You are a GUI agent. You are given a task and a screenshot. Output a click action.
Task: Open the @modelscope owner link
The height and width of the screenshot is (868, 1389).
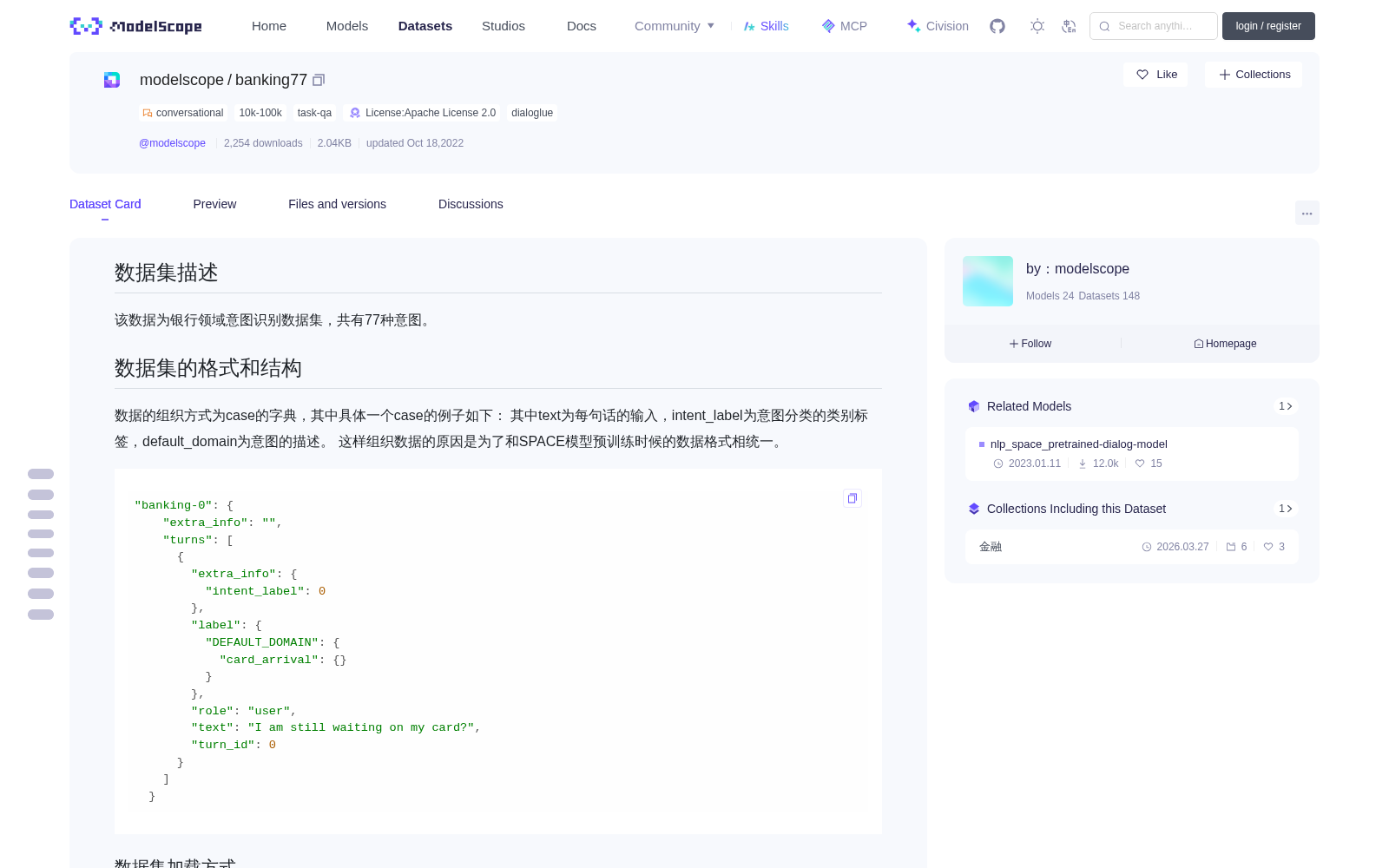point(172,143)
